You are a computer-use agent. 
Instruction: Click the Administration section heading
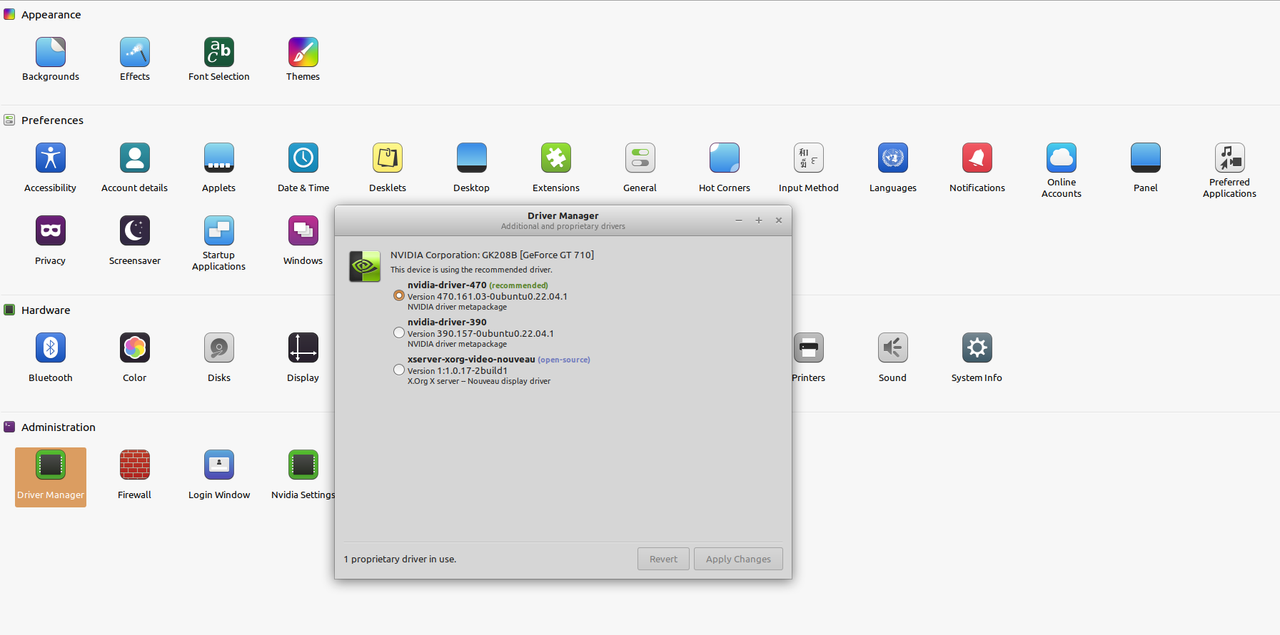point(58,427)
